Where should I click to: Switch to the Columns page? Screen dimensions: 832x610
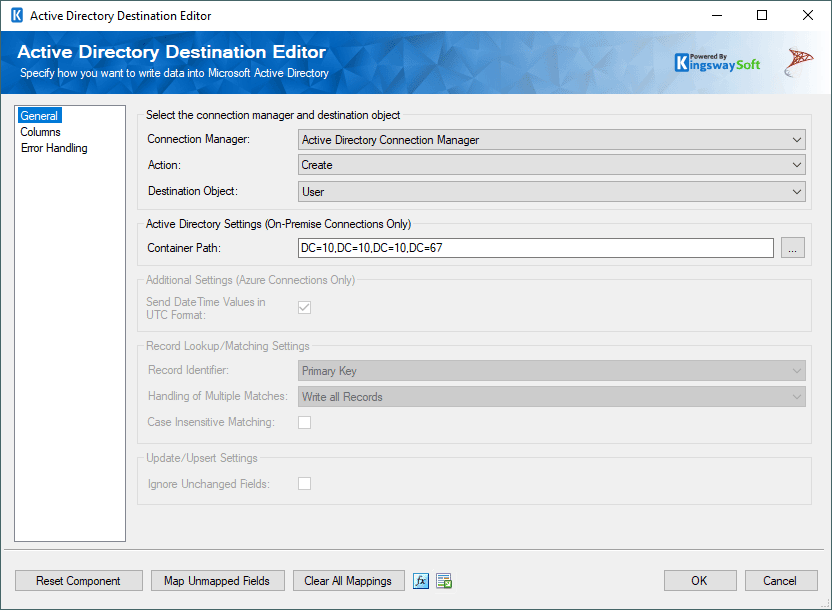(40, 132)
